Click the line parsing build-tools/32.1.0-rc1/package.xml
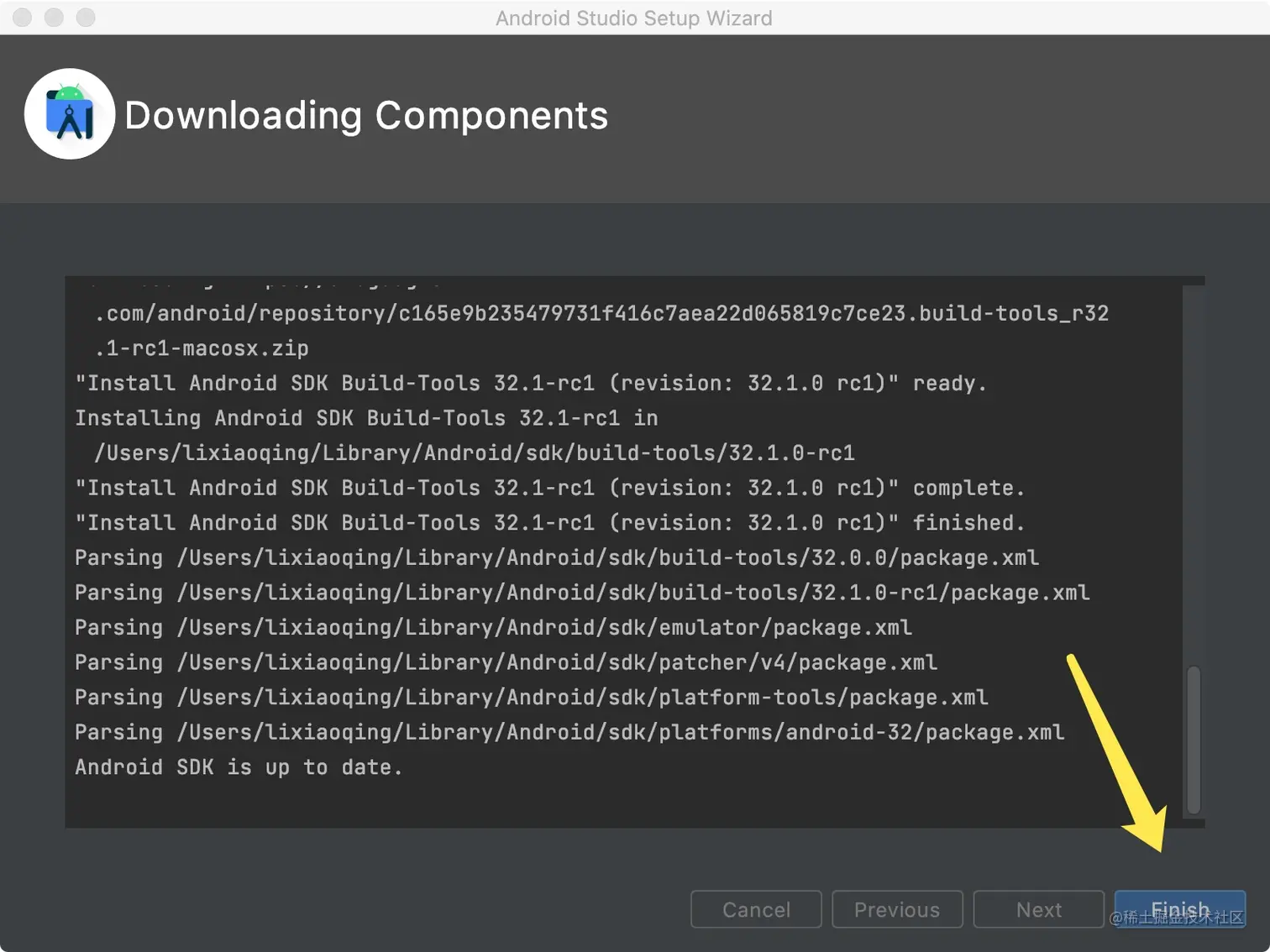This screenshot has height=952, width=1270. [x=582, y=593]
